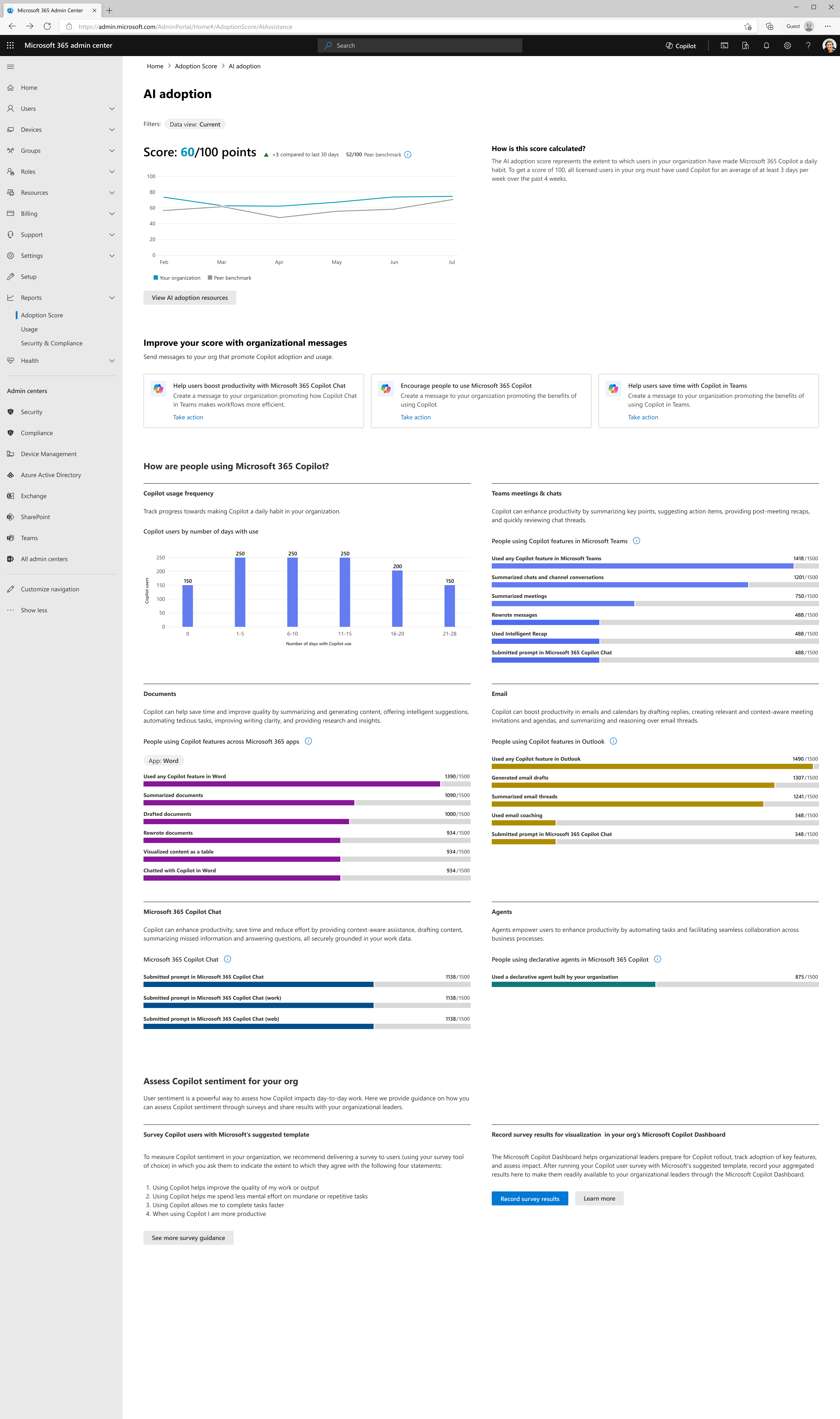Click the Peer benchmark info icon
The image size is (840, 1419).
click(x=408, y=155)
